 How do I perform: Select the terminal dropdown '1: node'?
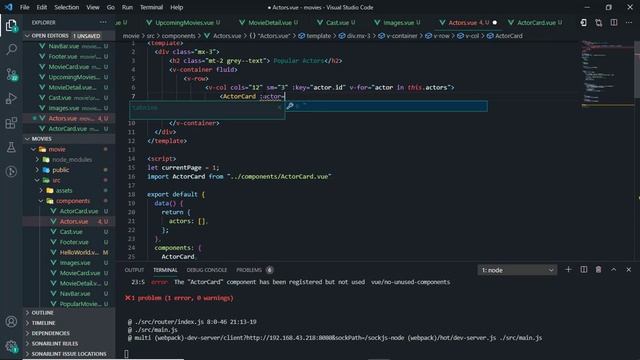point(517,270)
